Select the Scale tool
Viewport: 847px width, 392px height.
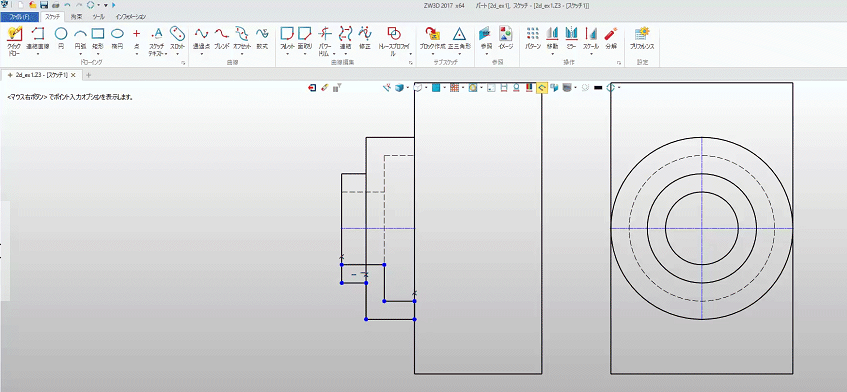click(591, 39)
